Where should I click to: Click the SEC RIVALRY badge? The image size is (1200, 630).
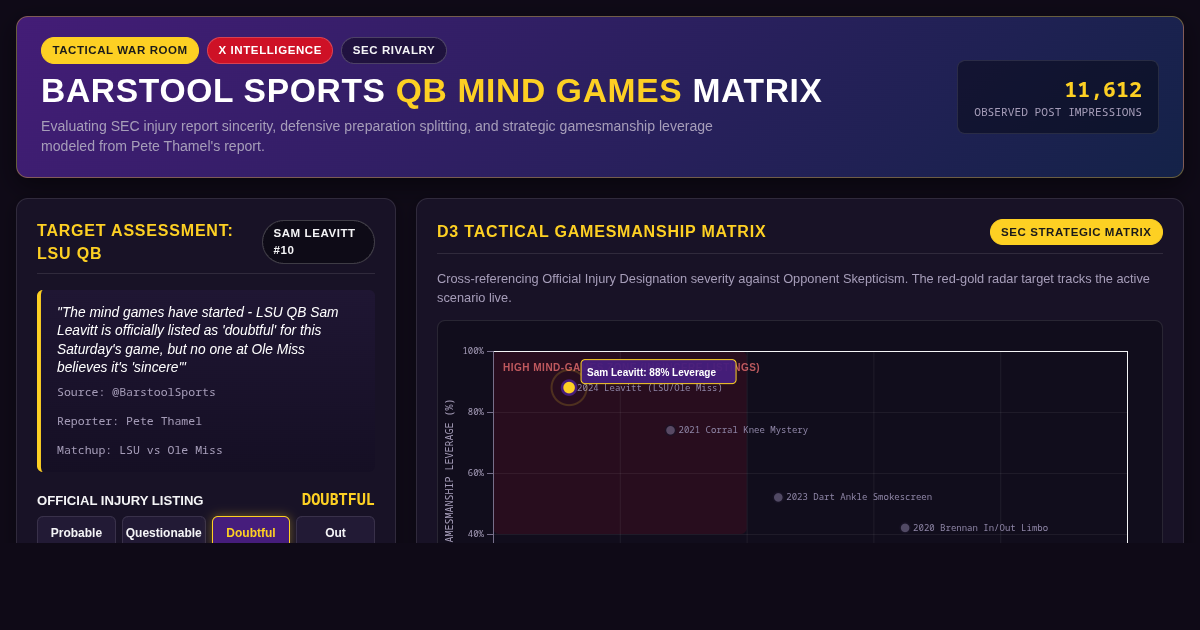click(x=394, y=50)
